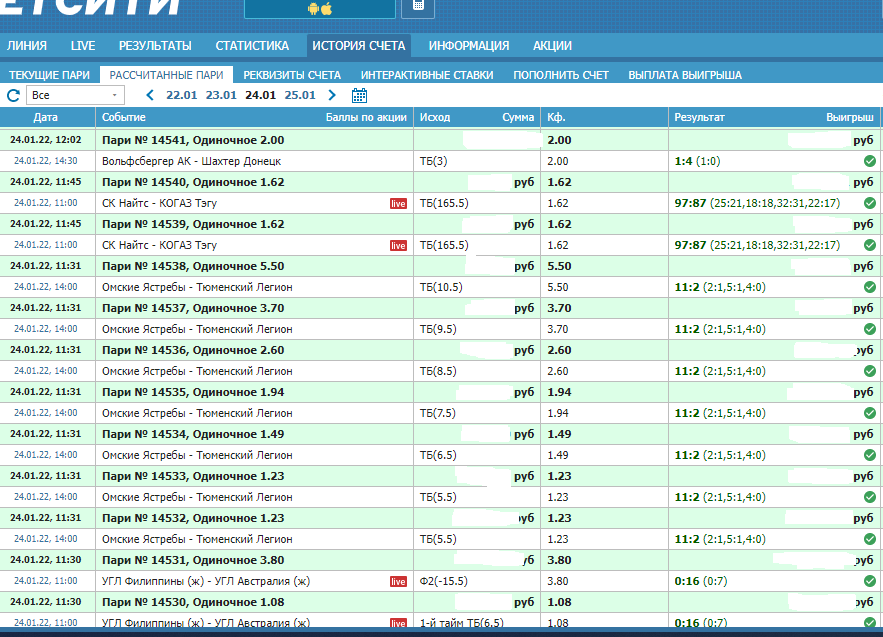
Task: Open the Все filter dropdown
Action: coord(74,95)
